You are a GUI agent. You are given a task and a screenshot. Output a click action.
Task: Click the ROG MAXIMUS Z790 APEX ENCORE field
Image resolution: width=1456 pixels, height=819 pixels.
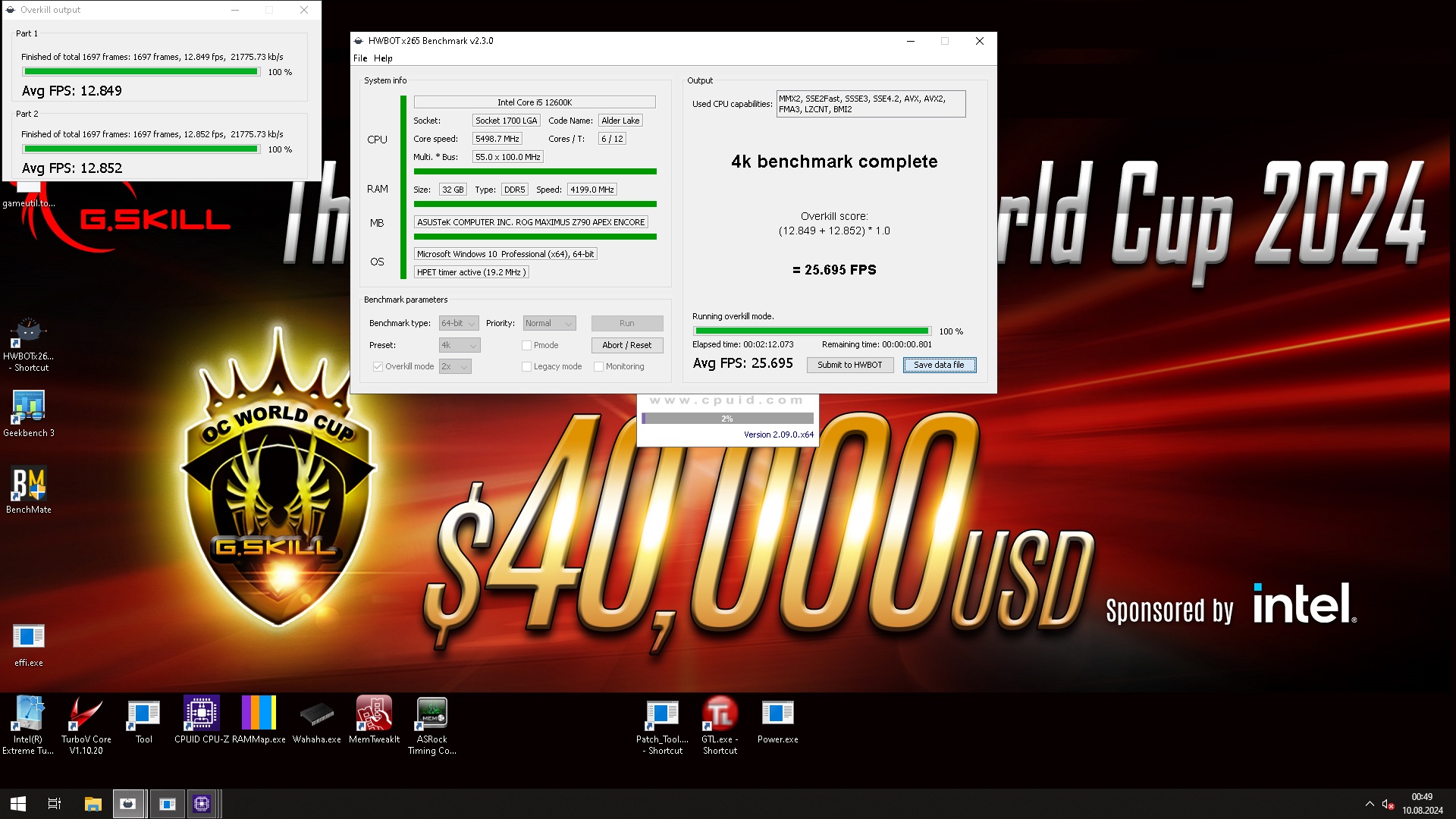click(531, 222)
